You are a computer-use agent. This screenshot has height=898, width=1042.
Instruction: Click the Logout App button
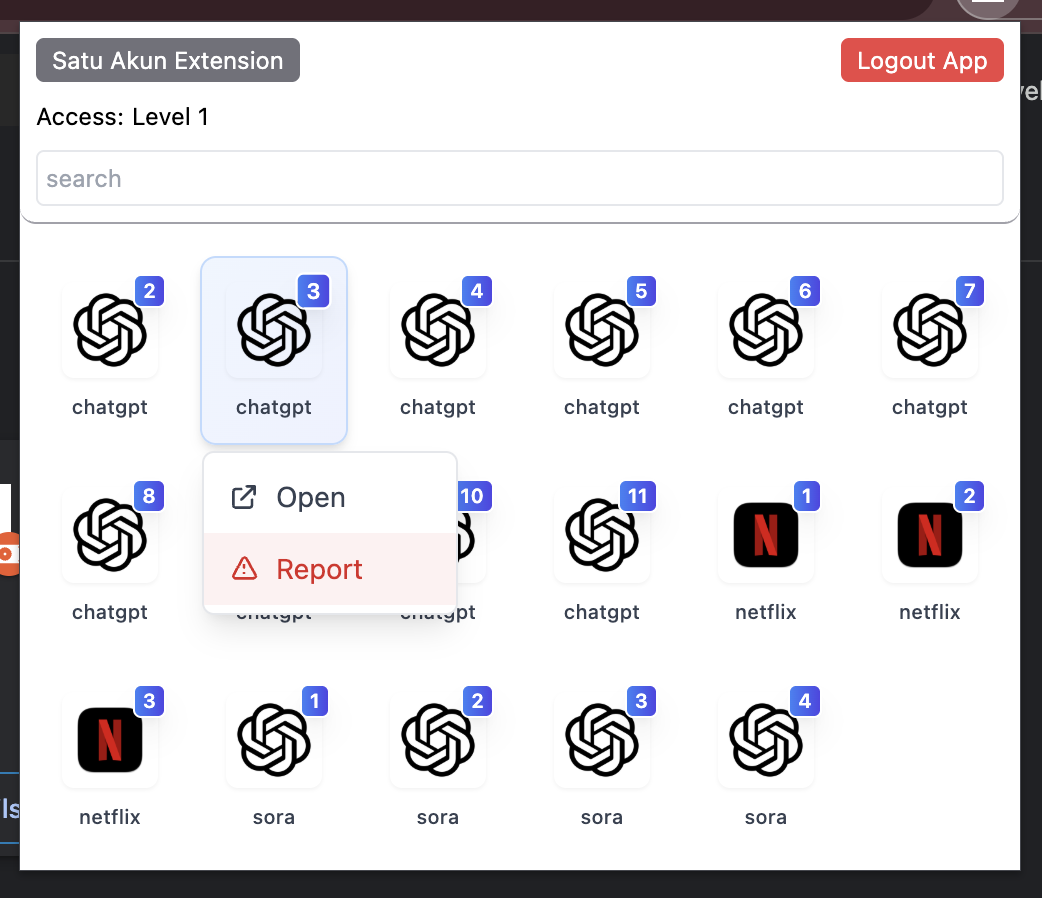[922, 60]
